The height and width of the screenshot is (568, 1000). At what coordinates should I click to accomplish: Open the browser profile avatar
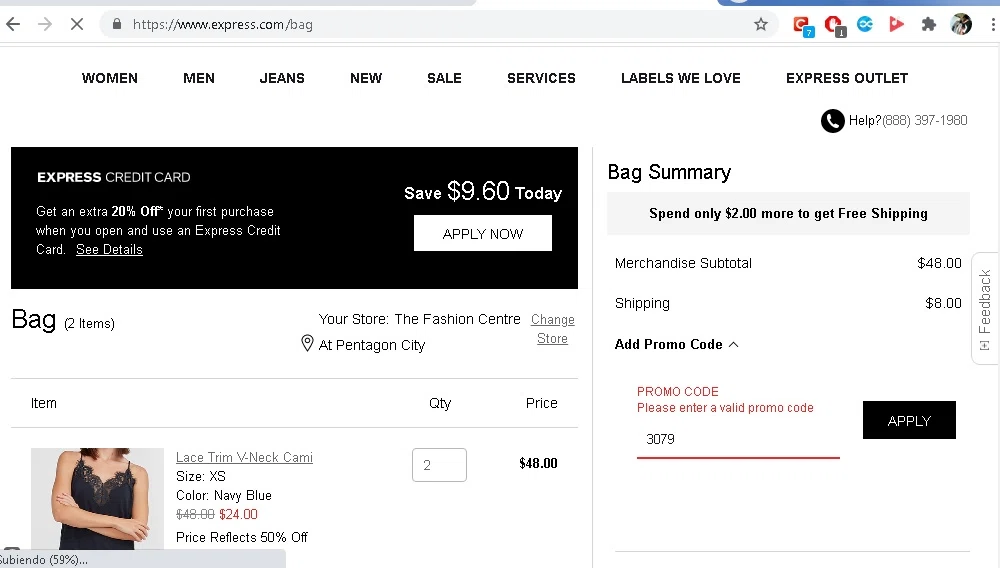coord(961,25)
